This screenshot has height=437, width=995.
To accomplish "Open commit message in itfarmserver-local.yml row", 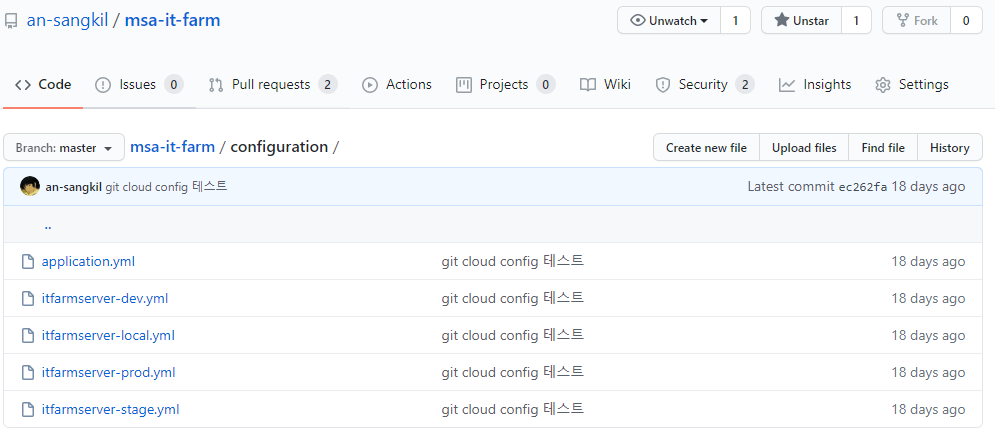I will (x=513, y=336).
